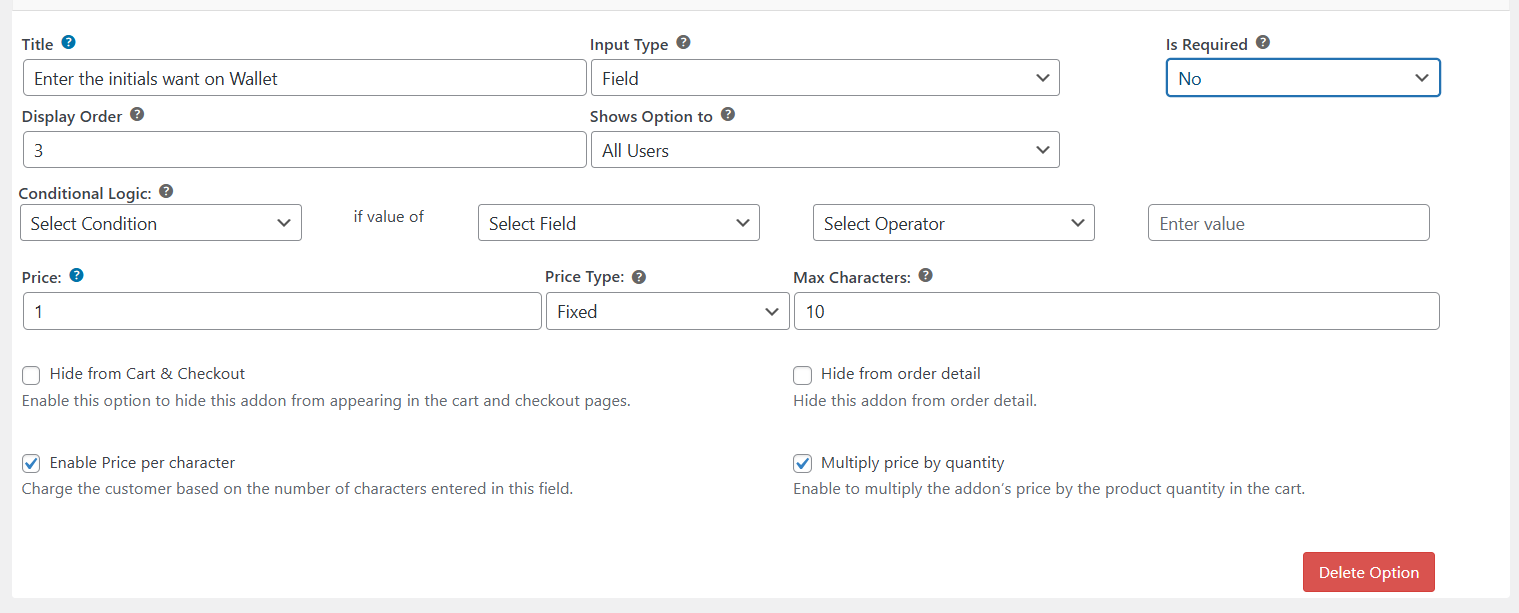Click the help icon beside Input Type
The width and height of the screenshot is (1519, 613).
coord(683,43)
